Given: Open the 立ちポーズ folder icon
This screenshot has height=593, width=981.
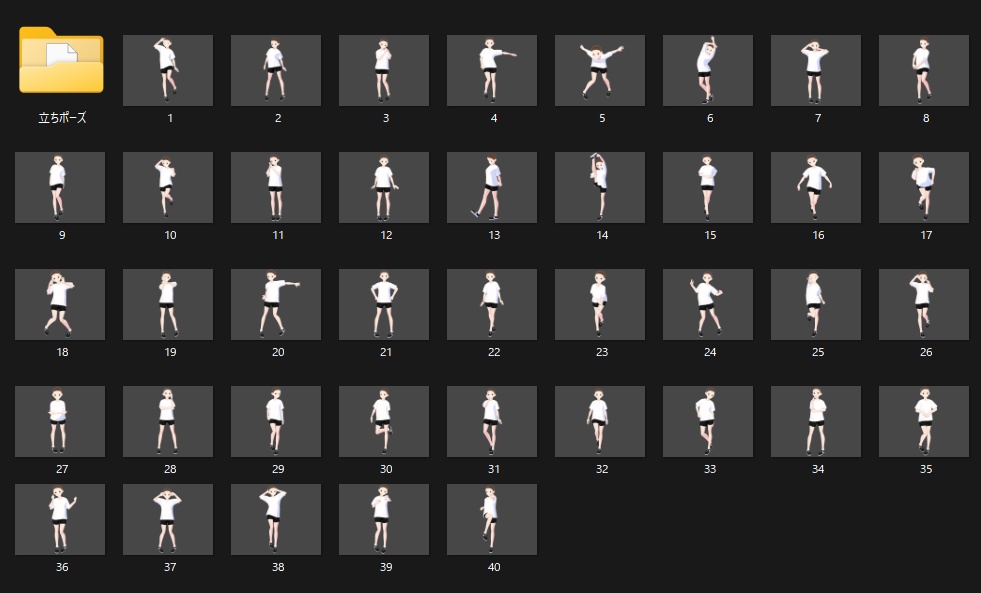Looking at the screenshot, I should pos(61,60).
